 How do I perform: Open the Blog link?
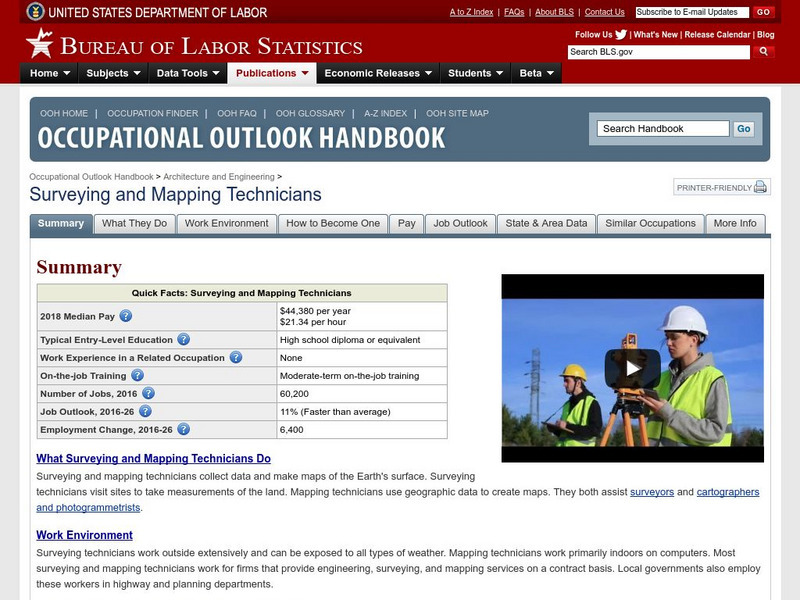765,35
